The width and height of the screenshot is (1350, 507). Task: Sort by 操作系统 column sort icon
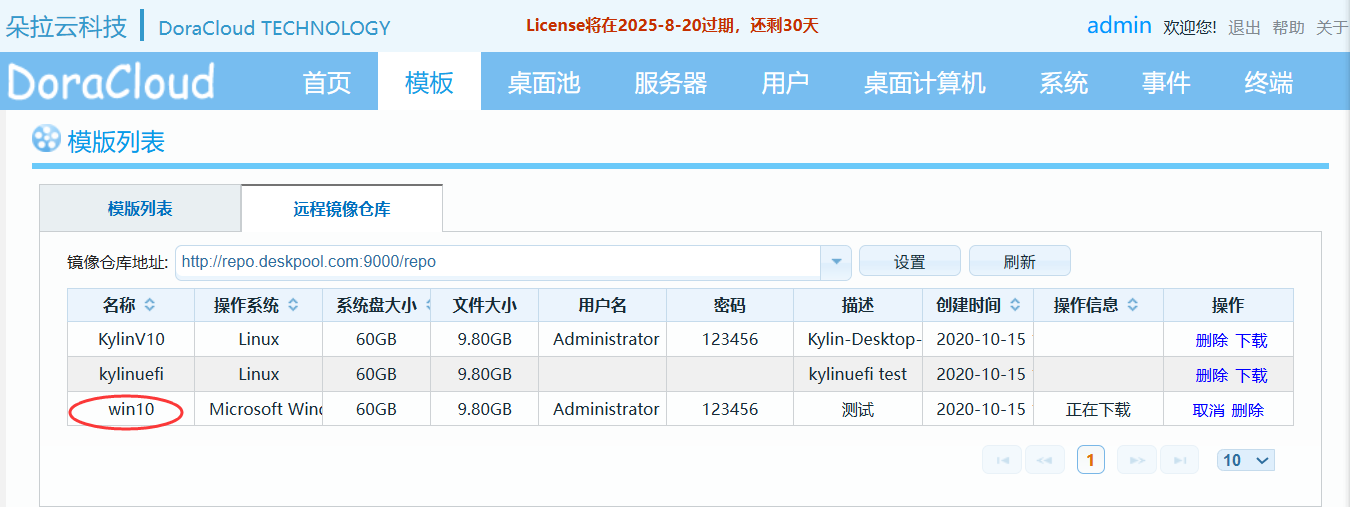click(292, 305)
